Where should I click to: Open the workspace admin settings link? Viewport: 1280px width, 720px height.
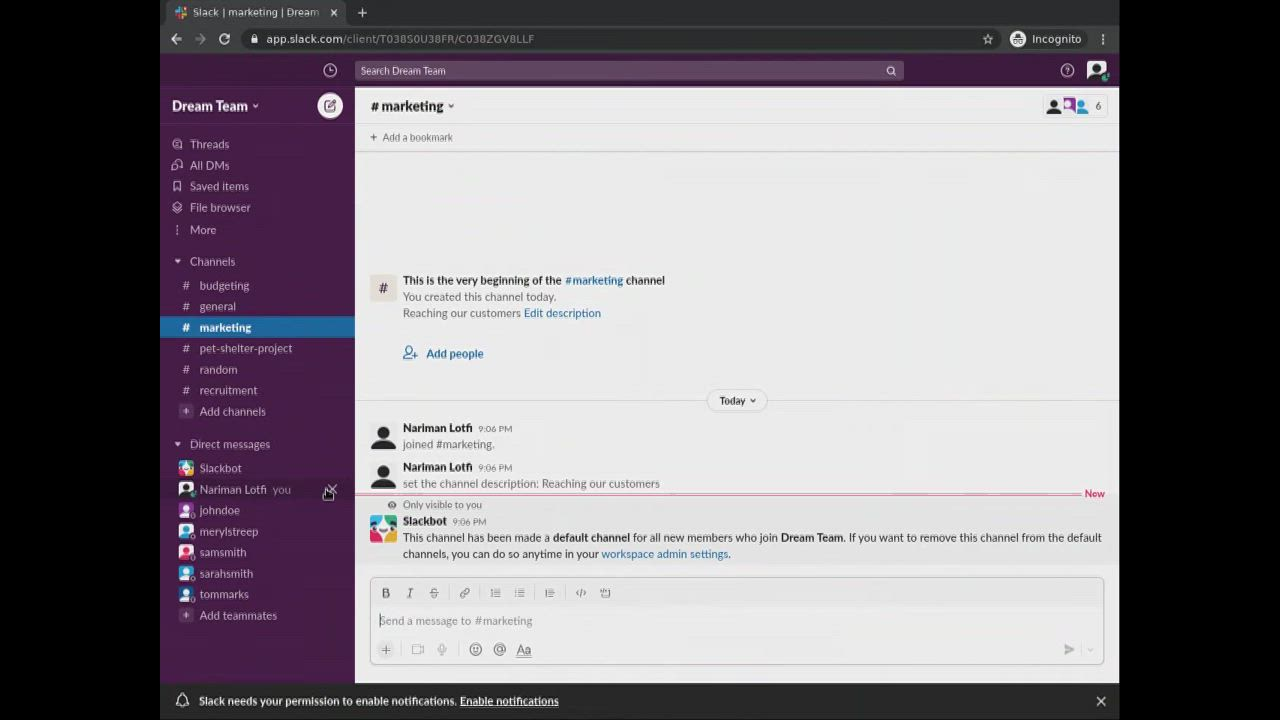(x=664, y=555)
